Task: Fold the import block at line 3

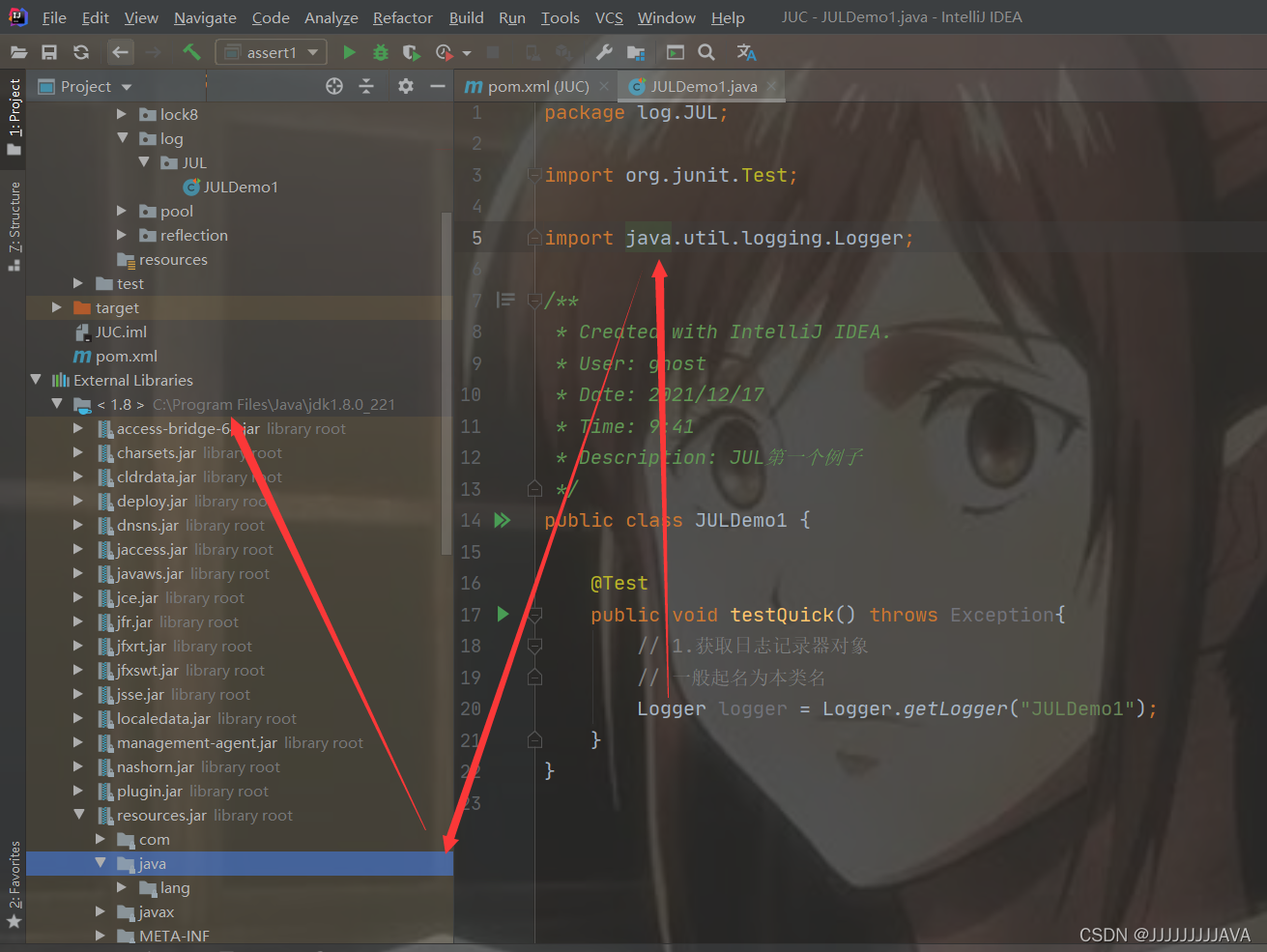Action: [x=534, y=175]
